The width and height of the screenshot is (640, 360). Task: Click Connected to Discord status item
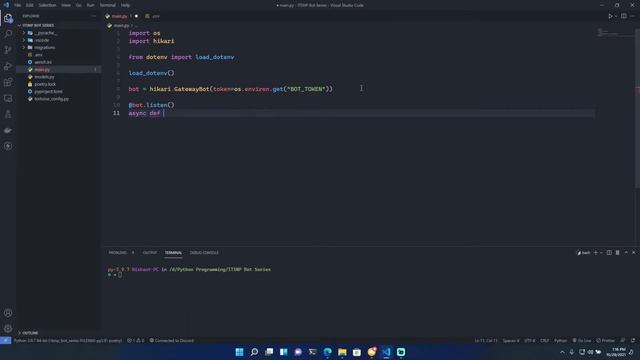coord(171,340)
